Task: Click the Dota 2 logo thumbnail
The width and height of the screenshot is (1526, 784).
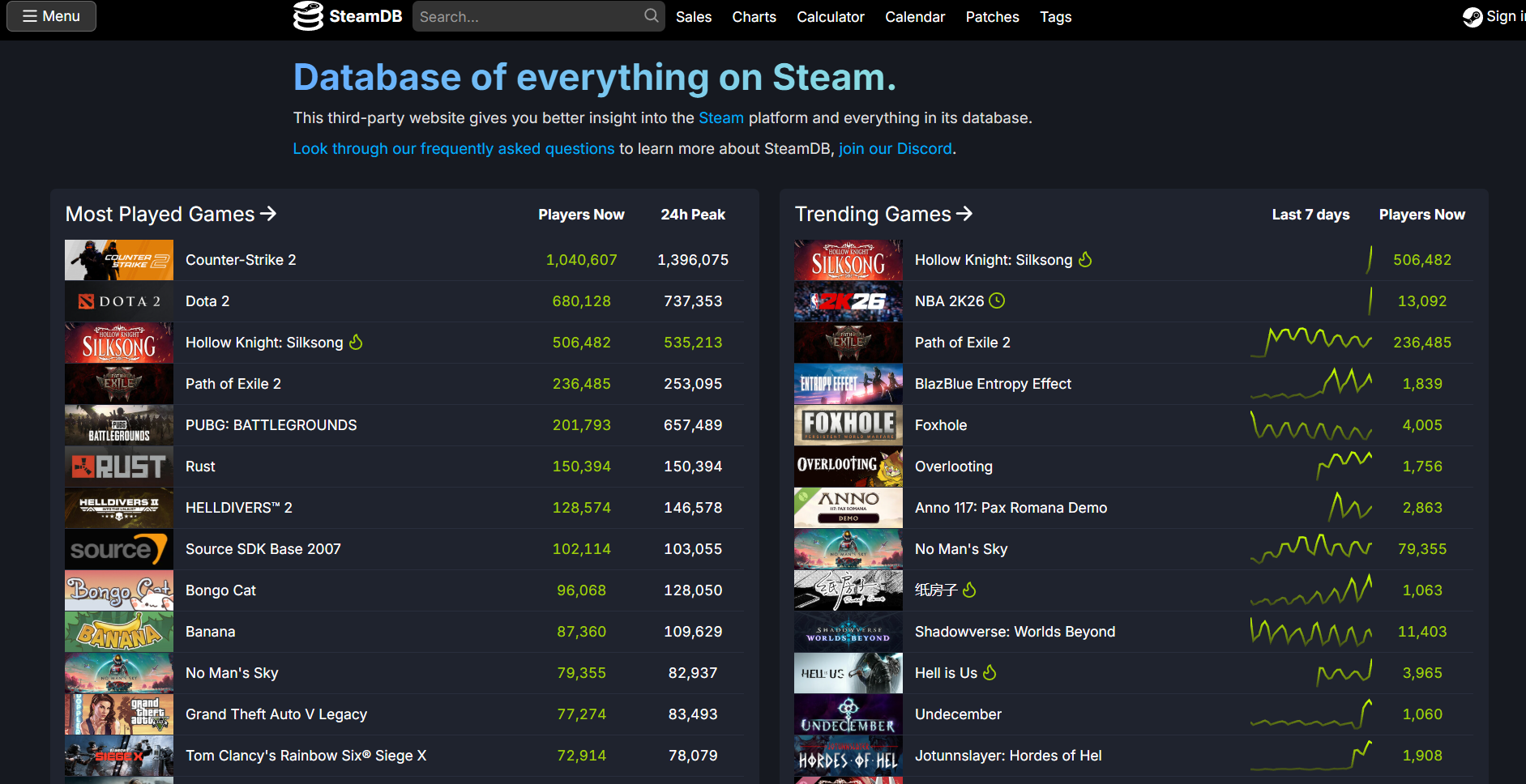Action: coord(119,301)
